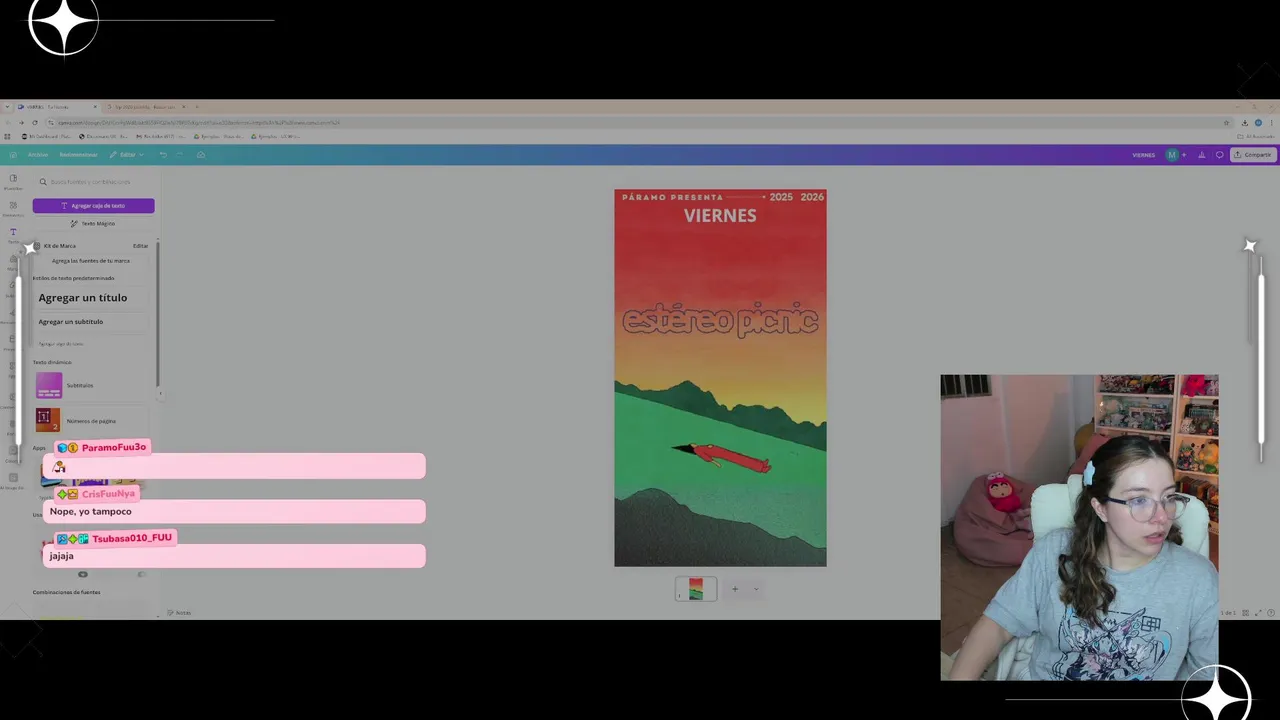Viewport: 1280px width, 720px height.
Task: Select the 2026 text on poster
Action: coord(812,197)
